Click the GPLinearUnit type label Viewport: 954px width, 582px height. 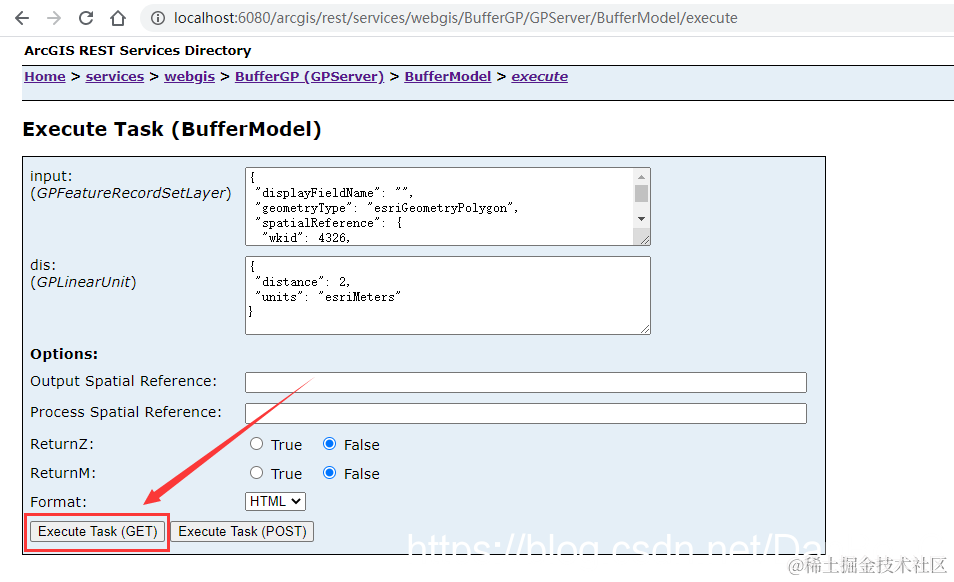click(83, 282)
